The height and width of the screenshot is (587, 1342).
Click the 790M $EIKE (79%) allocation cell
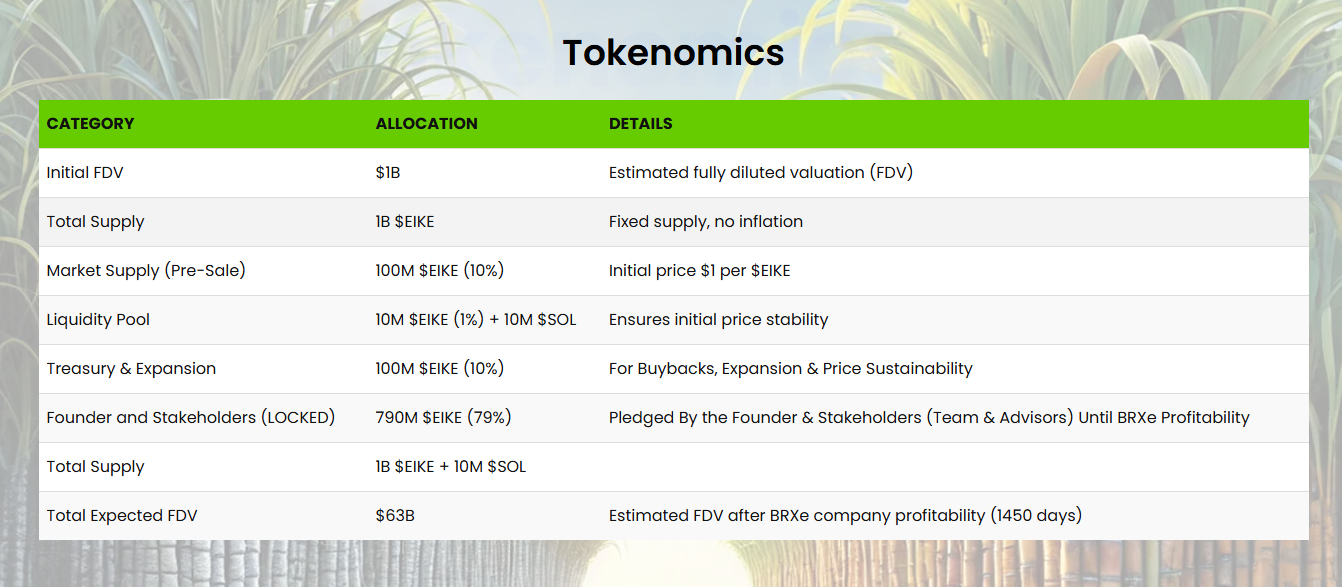[443, 418]
